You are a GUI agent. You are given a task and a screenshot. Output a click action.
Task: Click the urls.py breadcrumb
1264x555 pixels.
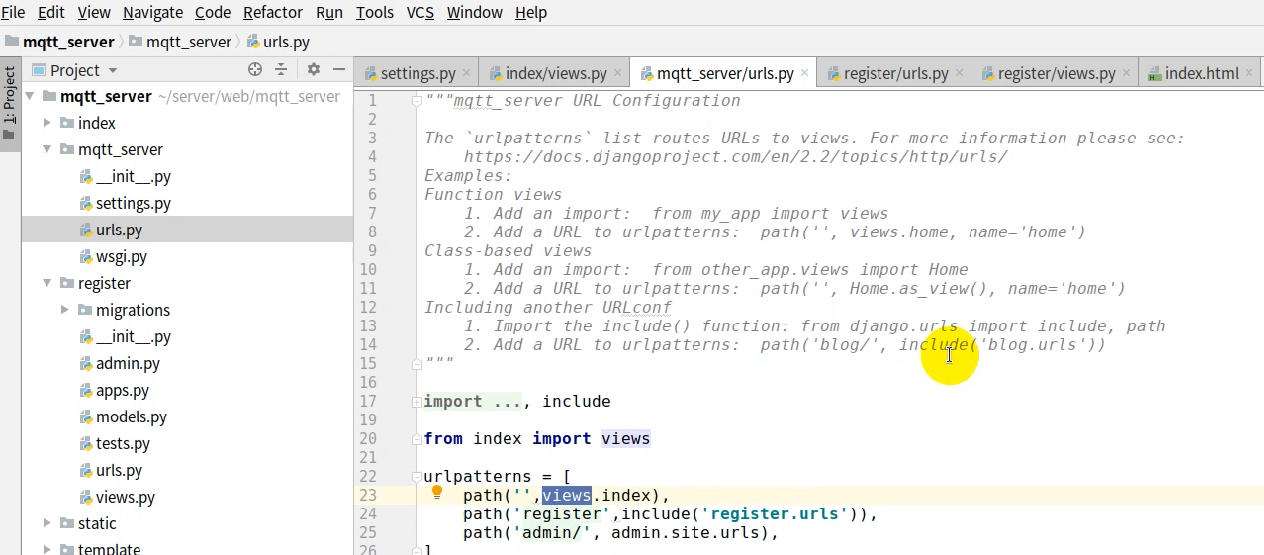click(278, 42)
